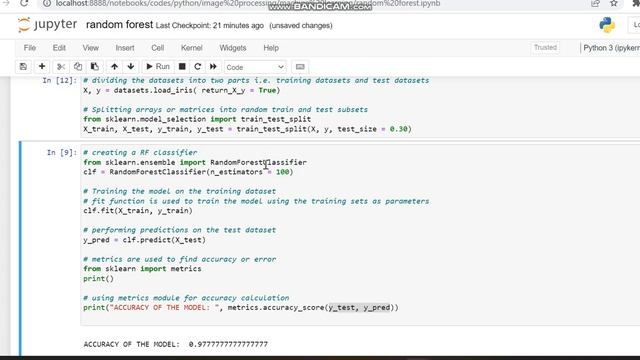Click the Python 3 (ipykernel) kernel name
640x360 pixels.
[611, 48]
